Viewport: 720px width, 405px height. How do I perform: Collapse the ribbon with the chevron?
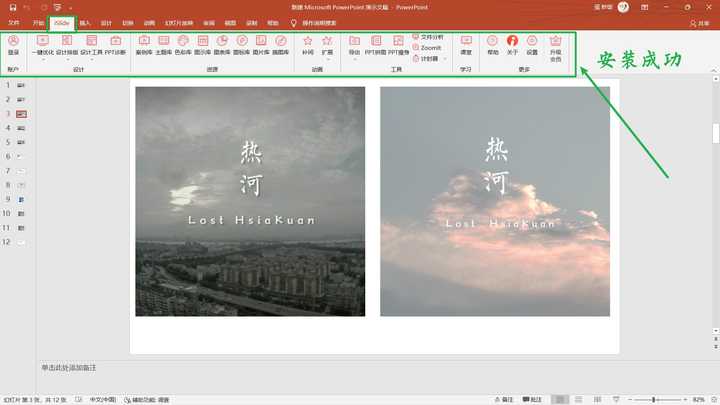click(714, 70)
